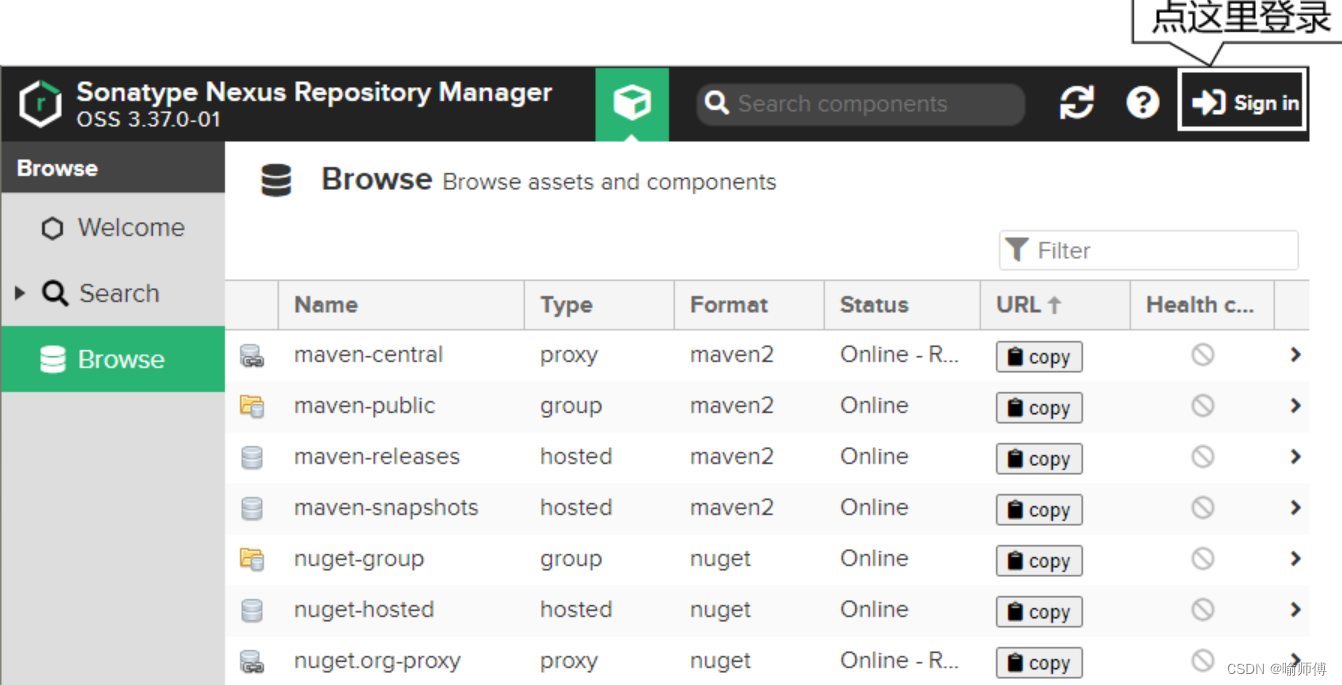Sort by the Type column header

click(x=599, y=305)
